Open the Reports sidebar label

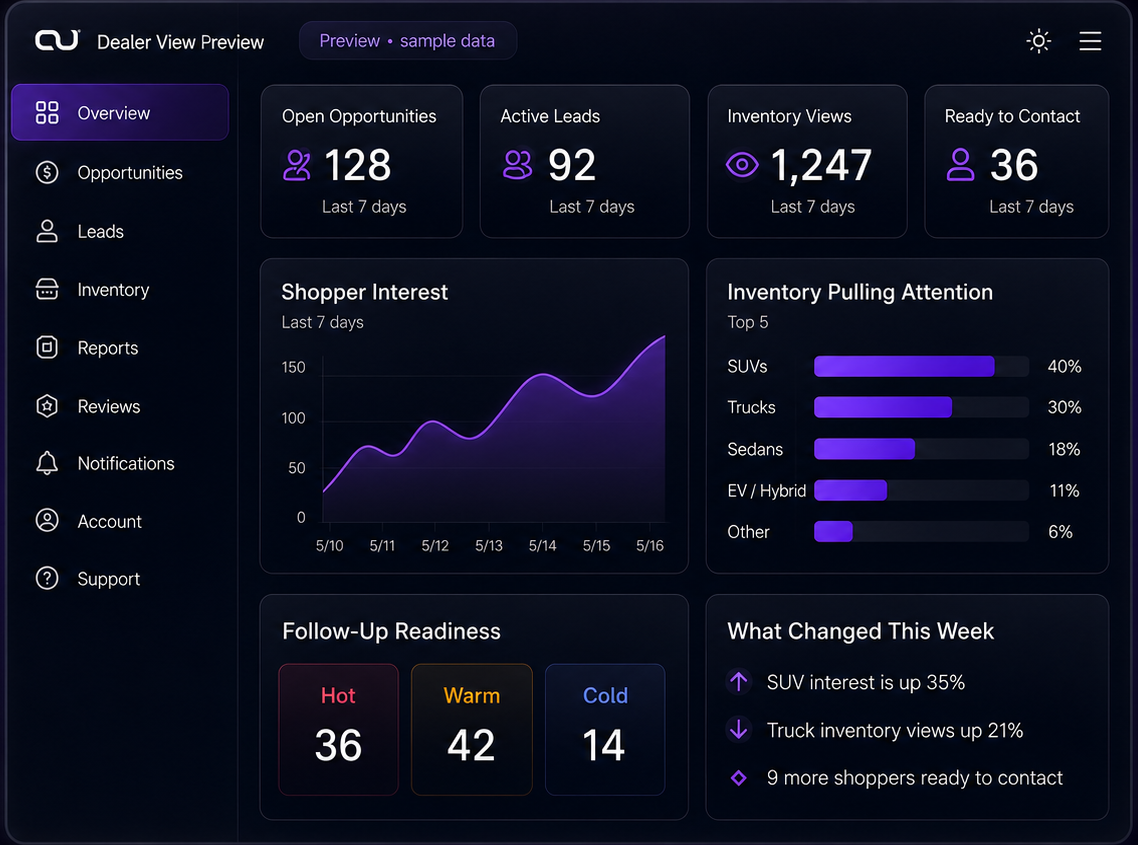click(107, 348)
